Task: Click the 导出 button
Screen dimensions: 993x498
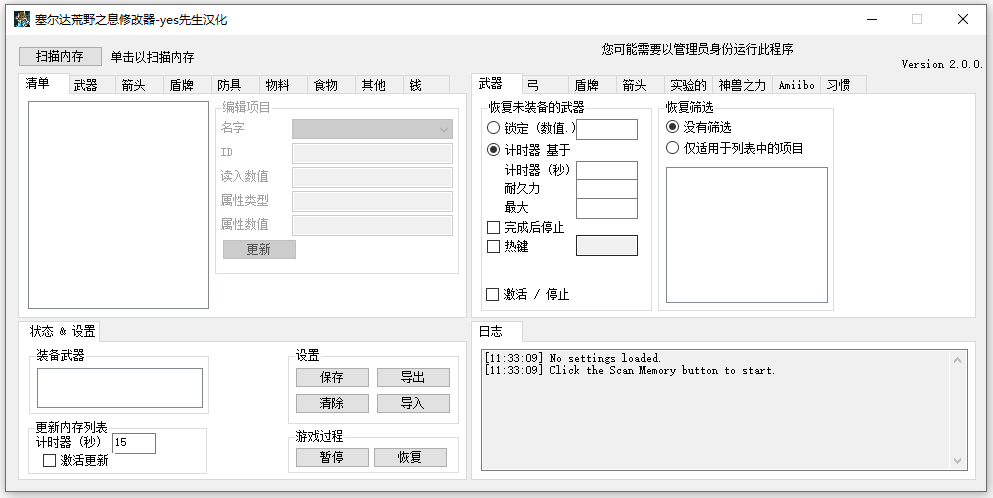Action: [414, 378]
